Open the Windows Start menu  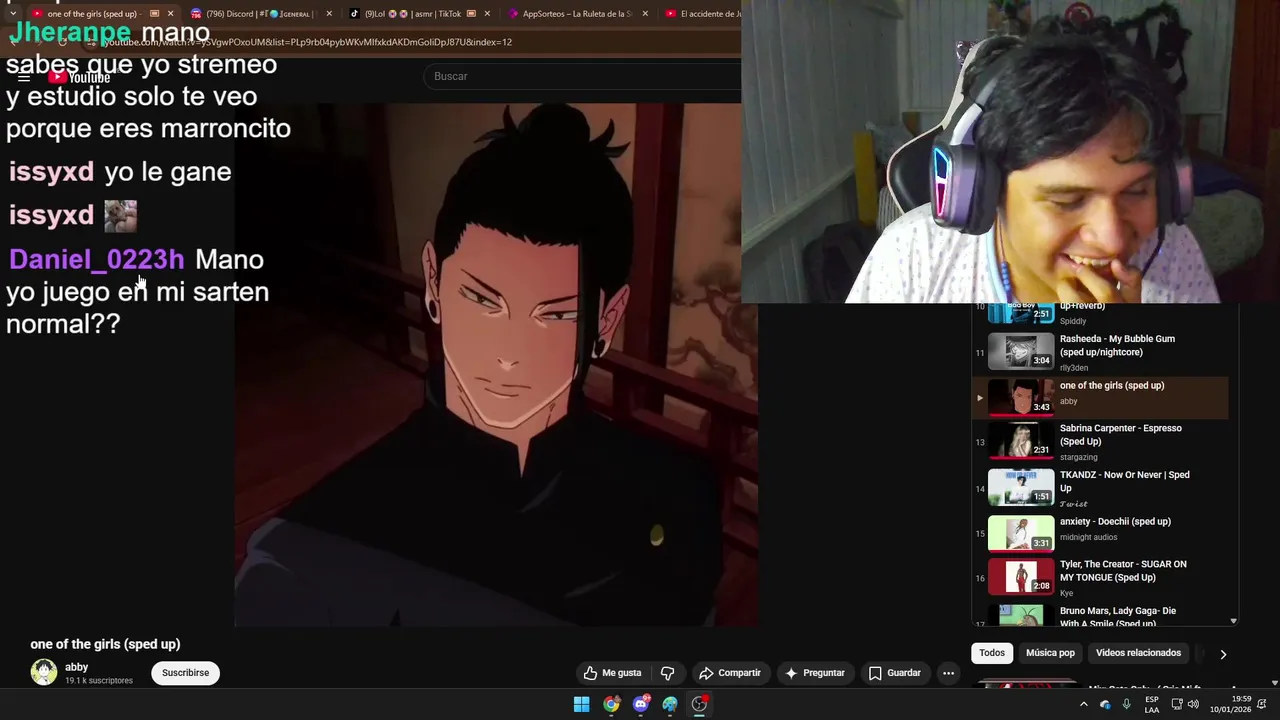point(581,704)
